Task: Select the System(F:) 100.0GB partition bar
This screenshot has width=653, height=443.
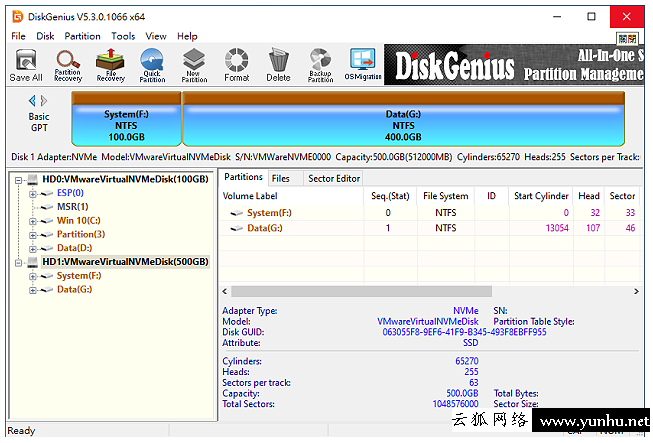Action: point(126,119)
